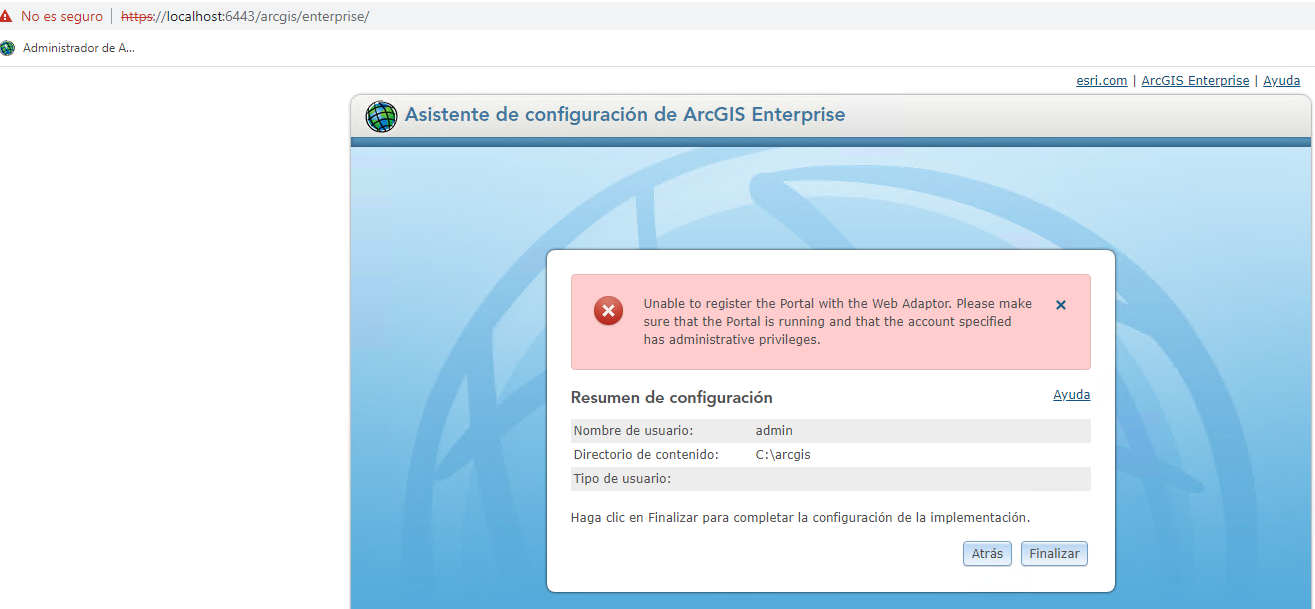The width and height of the screenshot is (1315, 609).
Task: Dismiss the error message with the X
Action: point(1061,305)
